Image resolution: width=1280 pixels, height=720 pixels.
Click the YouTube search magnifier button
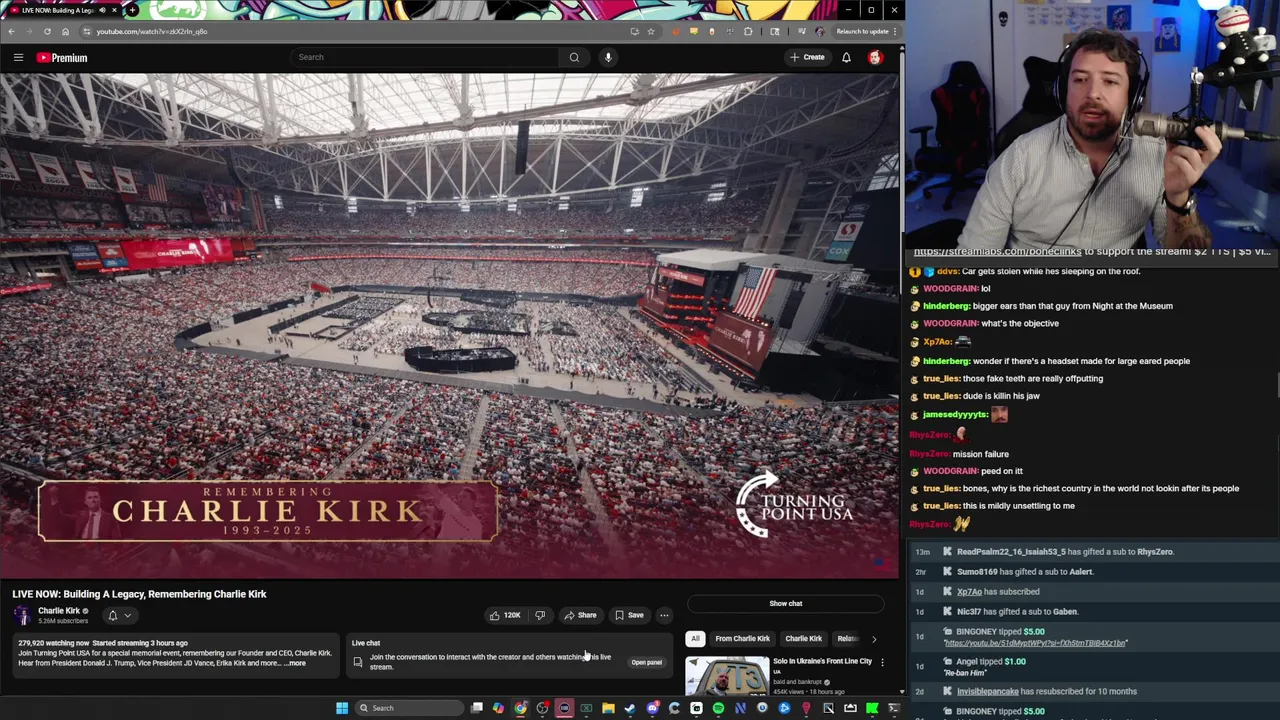point(574,57)
